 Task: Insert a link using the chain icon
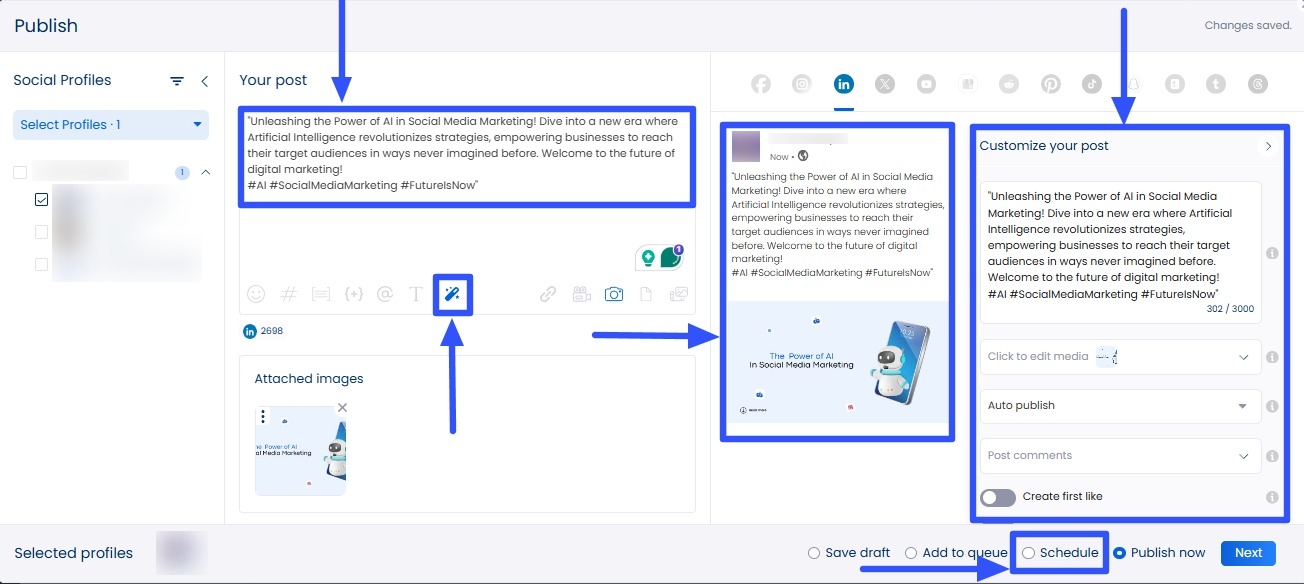pyautogui.click(x=548, y=294)
